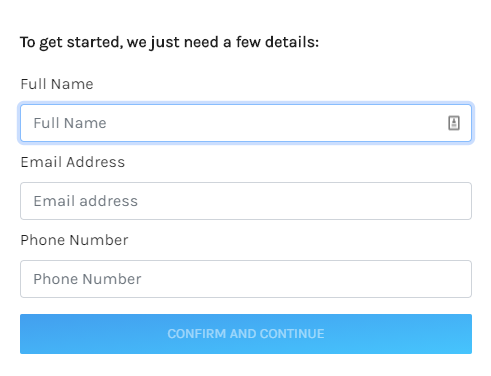
Task: Click the Full Name label above the field
Action: coord(57,84)
